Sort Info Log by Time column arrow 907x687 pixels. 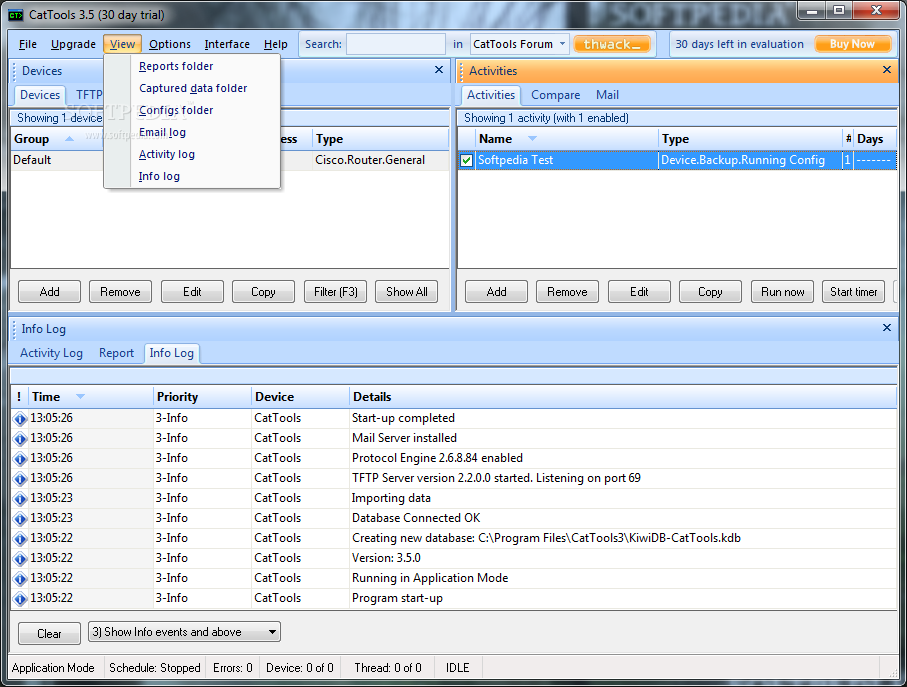(80, 397)
